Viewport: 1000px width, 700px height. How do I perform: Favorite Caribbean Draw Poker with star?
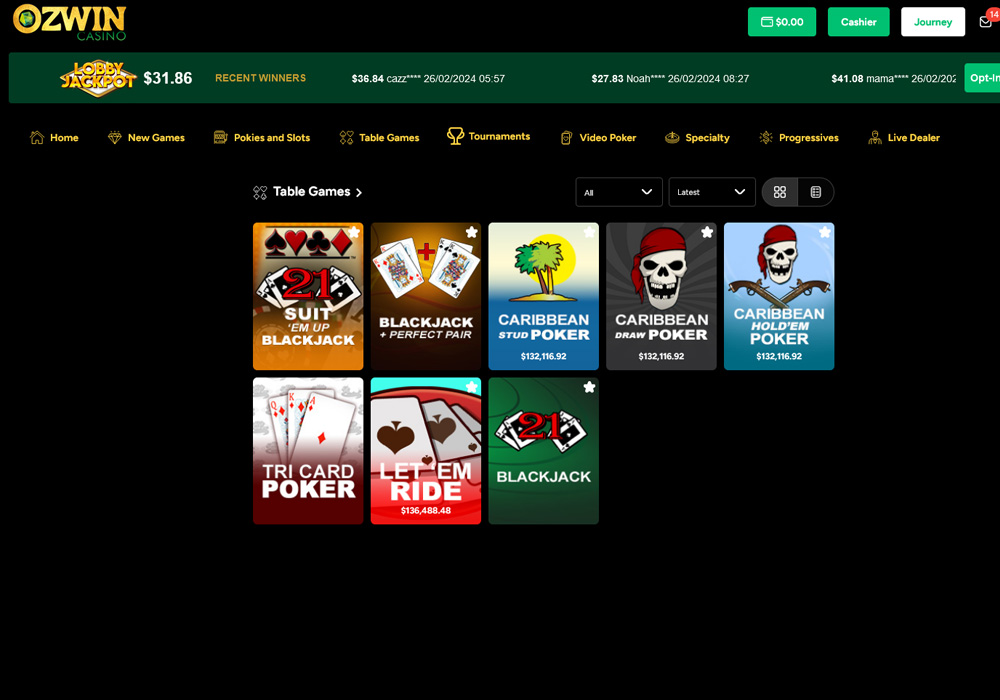[x=707, y=232]
